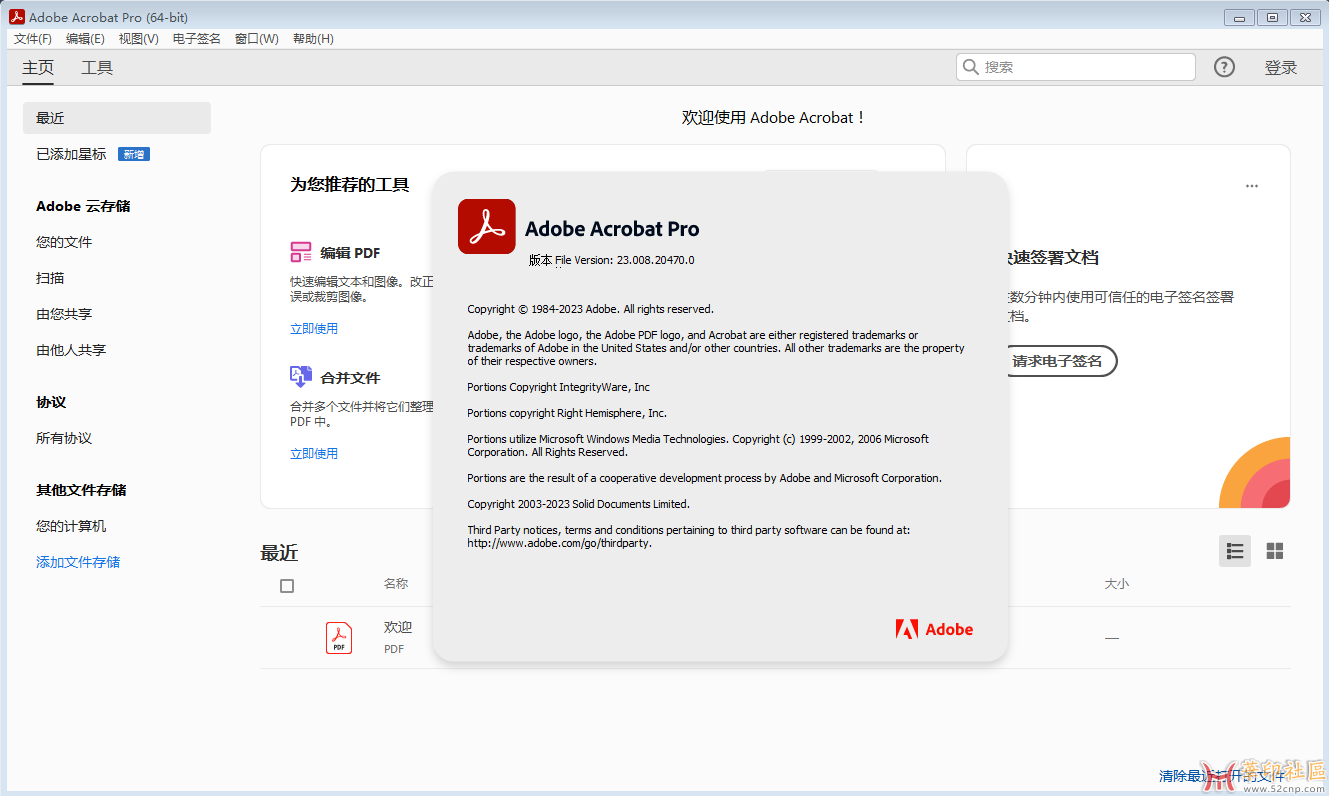This screenshot has width=1329, height=796.
Task: Click the Acrobat icon in the title bar
Action: pyautogui.click(x=17, y=17)
